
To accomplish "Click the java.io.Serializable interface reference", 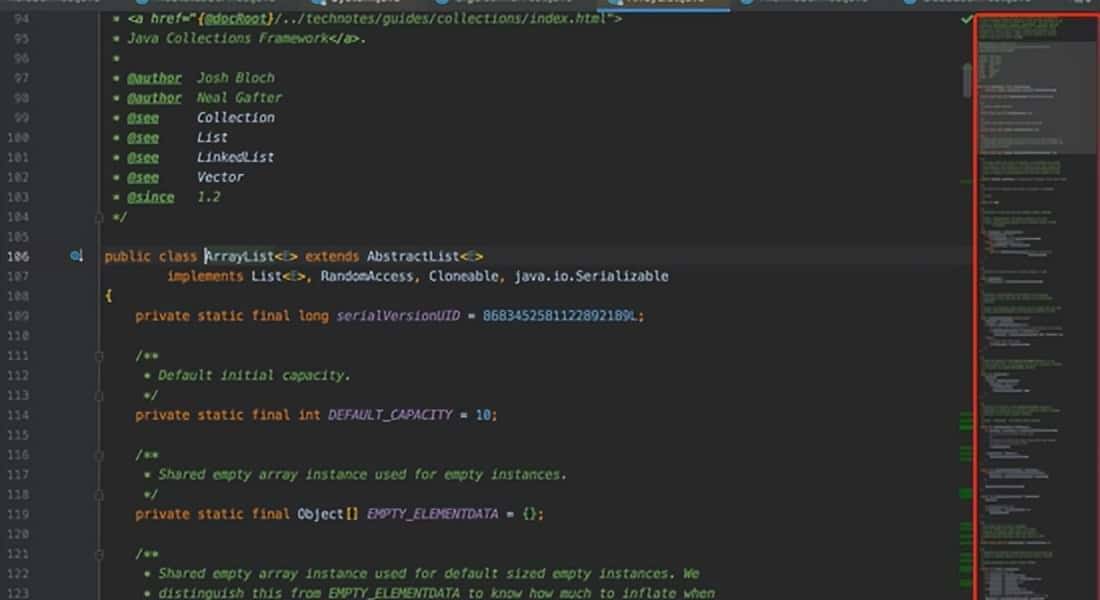I will (x=598, y=276).
